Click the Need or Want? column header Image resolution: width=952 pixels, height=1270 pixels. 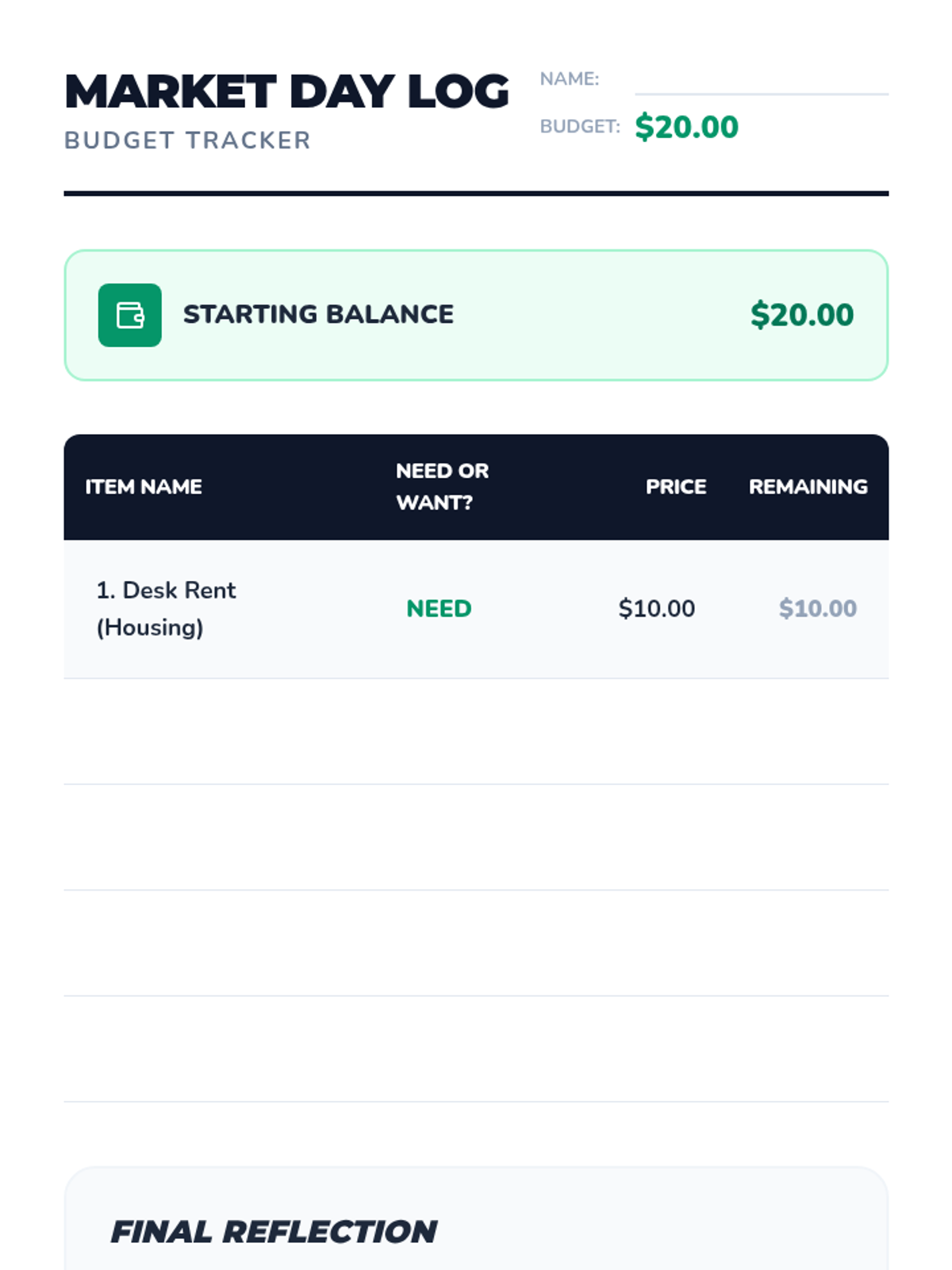[442, 487]
